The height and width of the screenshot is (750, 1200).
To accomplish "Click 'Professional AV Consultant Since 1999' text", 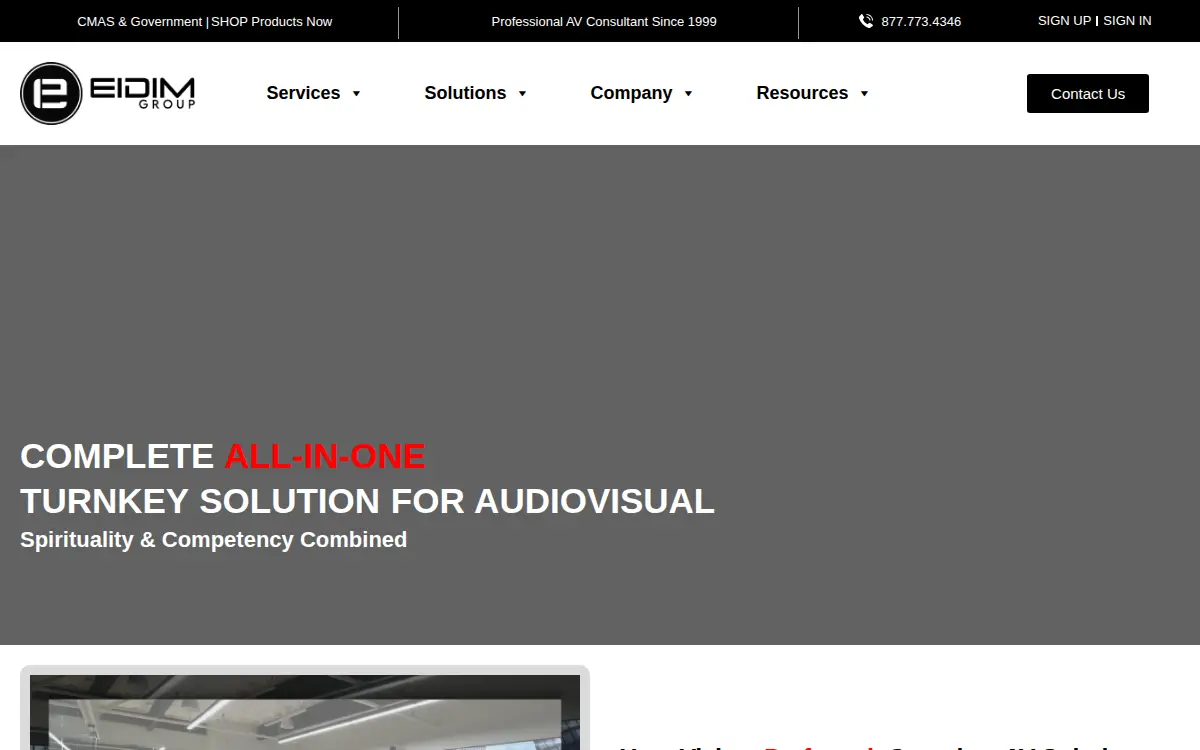I will tap(604, 21).
